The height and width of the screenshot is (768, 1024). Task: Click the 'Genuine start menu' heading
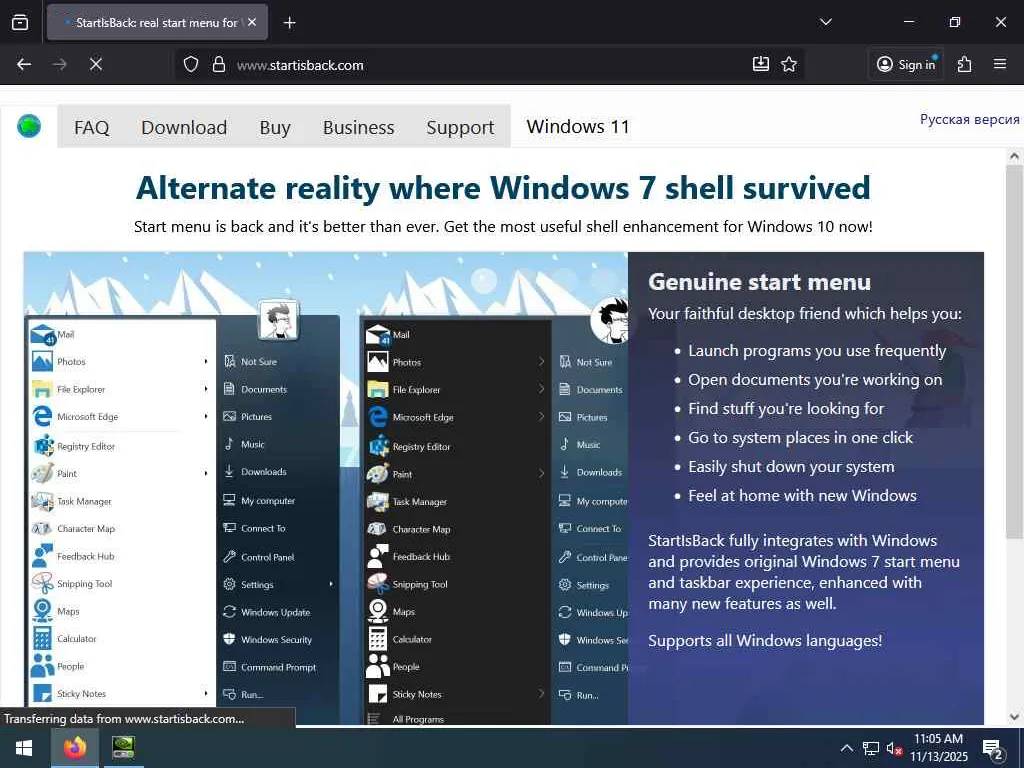click(760, 281)
